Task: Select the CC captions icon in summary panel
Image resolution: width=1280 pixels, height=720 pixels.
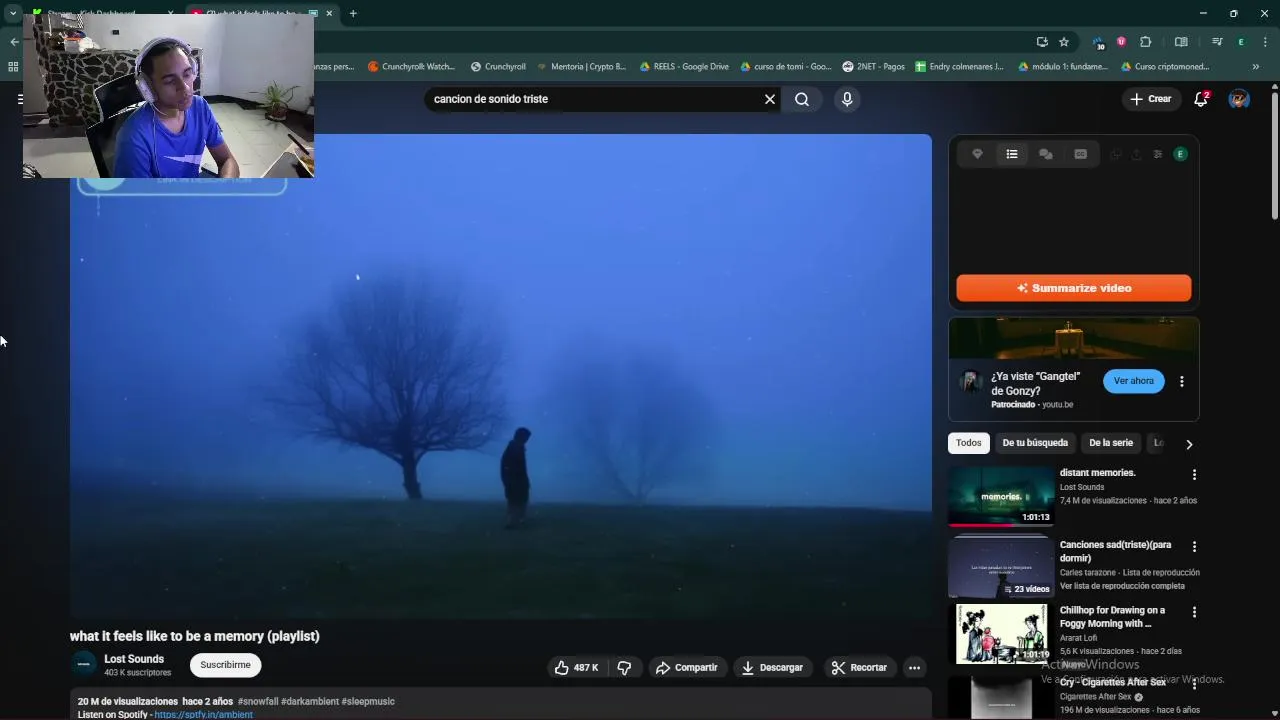Action: pos(1080,154)
